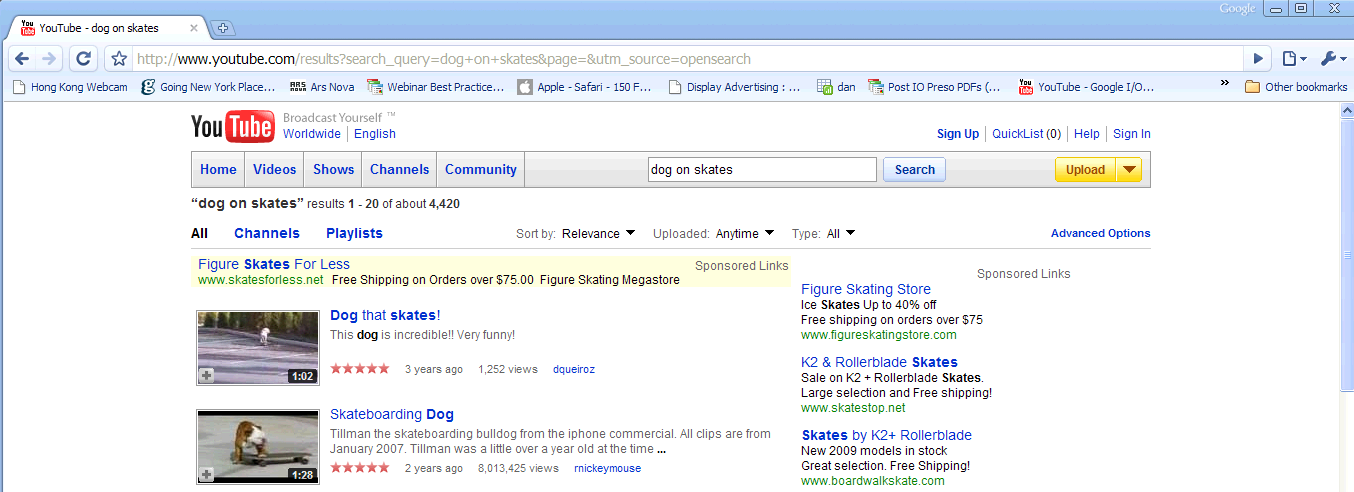Select the All results filter
This screenshot has height=492, width=1354.
click(x=199, y=233)
